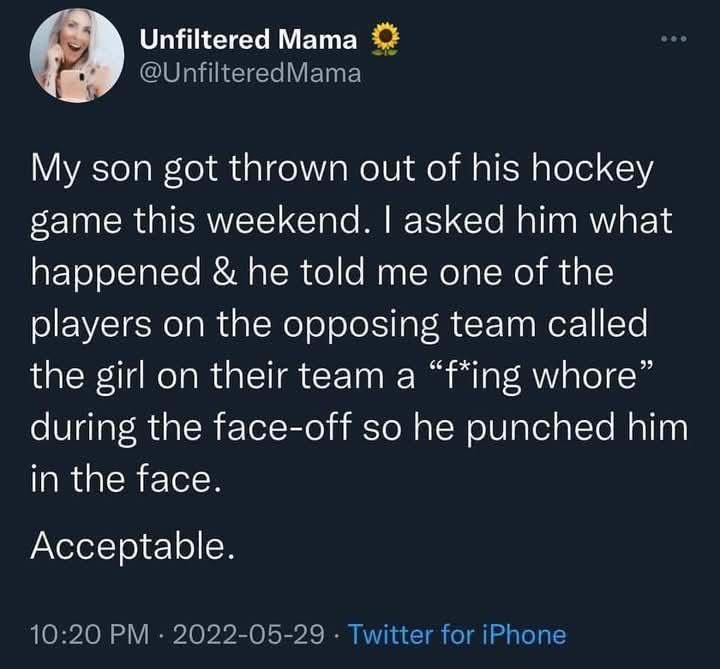Image resolution: width=720 pixels, height=669 pixels.
Task: Click the sunflower emoji beside the name
Action: coord(385,40)
